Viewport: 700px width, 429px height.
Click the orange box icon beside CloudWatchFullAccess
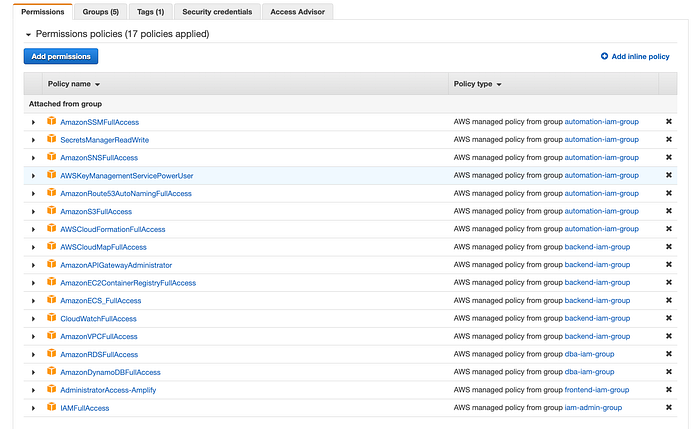(x=52, y=317)
